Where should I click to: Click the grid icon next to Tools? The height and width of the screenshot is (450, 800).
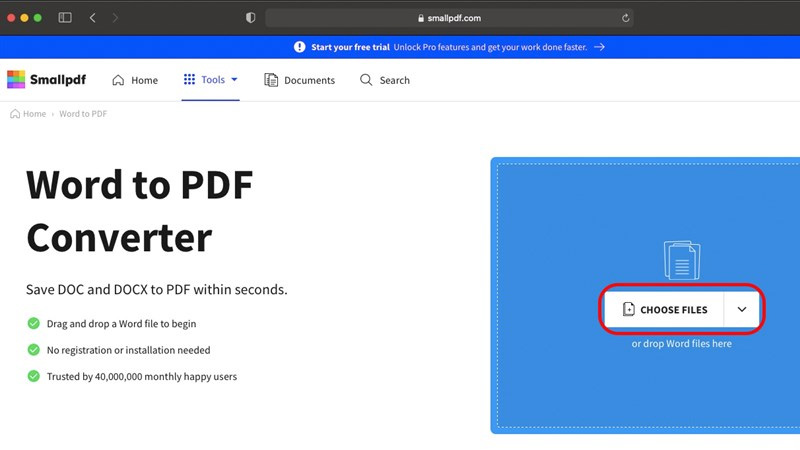pos(189,79)
